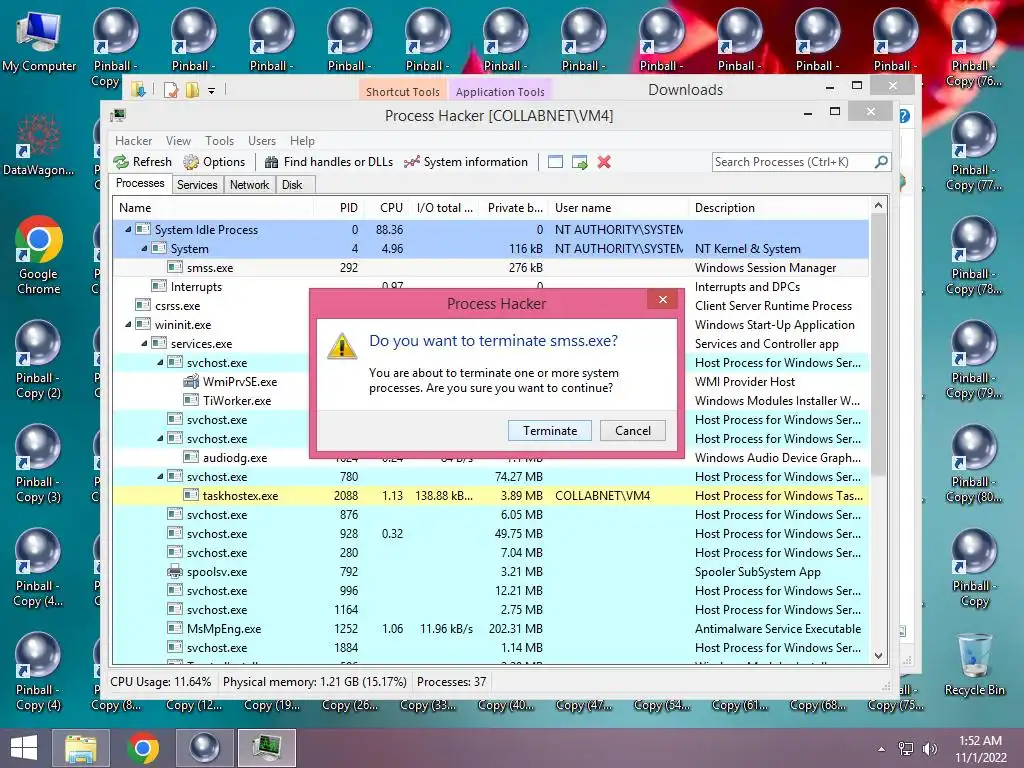Screen dimensions: 1024x768
Task: Collapse svchost.exe with PID 780
Action: click(x=160, y=476)
